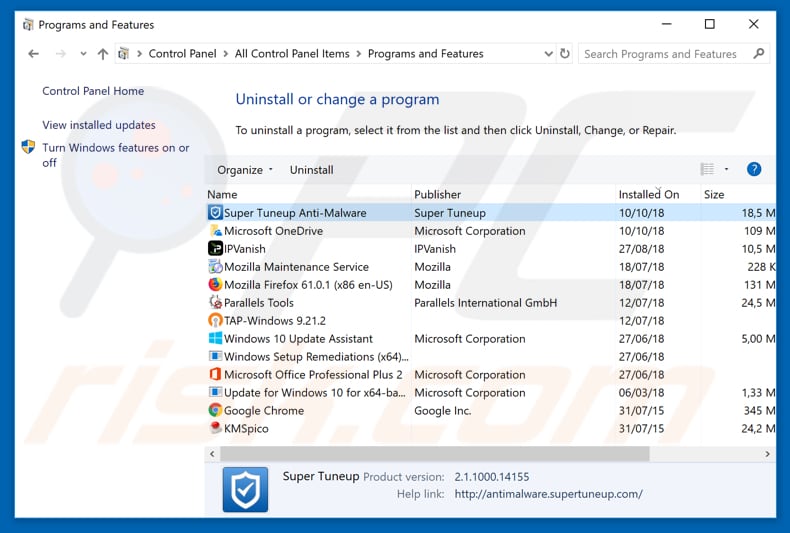Open View installed updates link
Screen dimensions: 790x533
pyautogui.click(x=99, y=125)
